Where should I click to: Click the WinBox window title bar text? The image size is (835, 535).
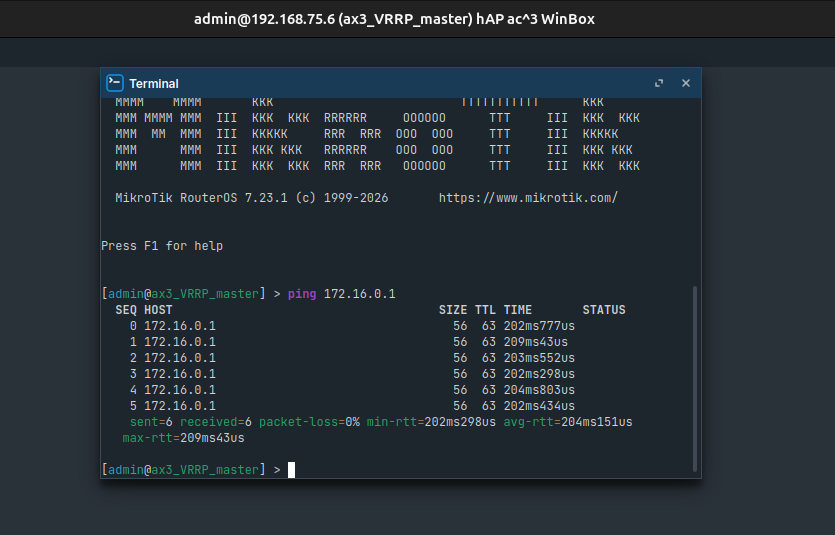(x=394, y=19)
